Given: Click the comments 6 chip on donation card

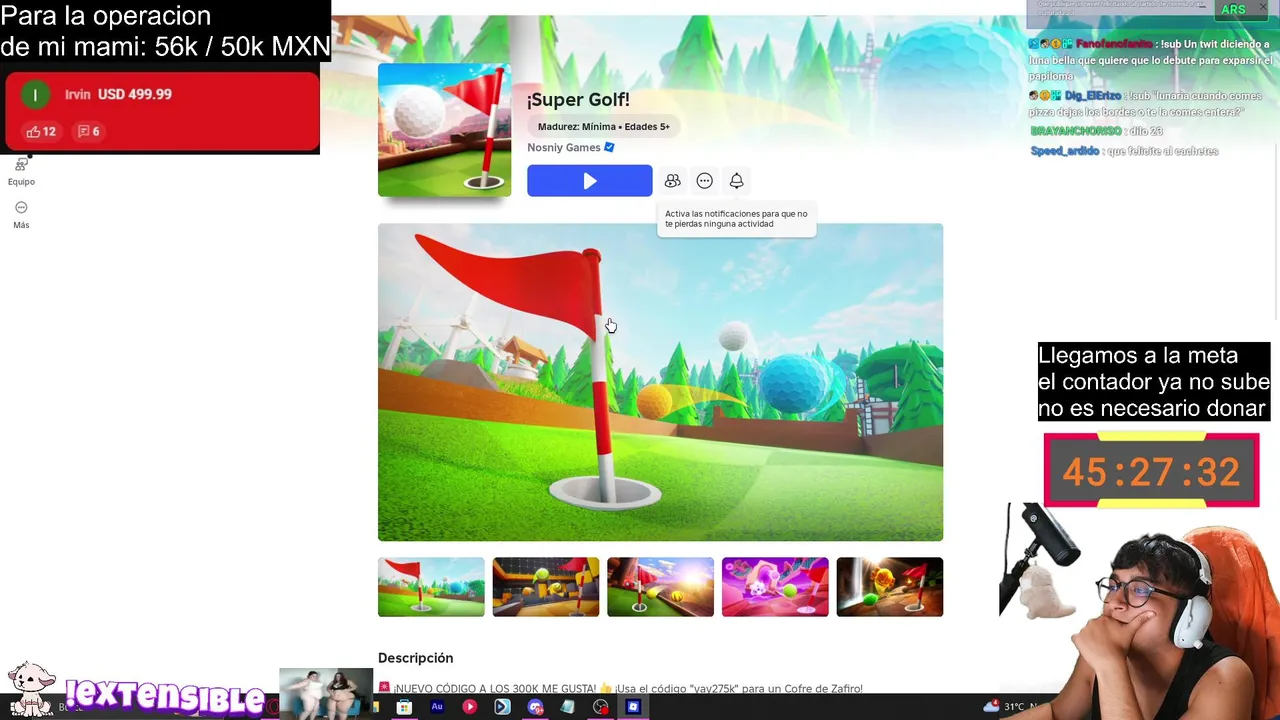Looking at the screenshot, I should pos(89,131).
